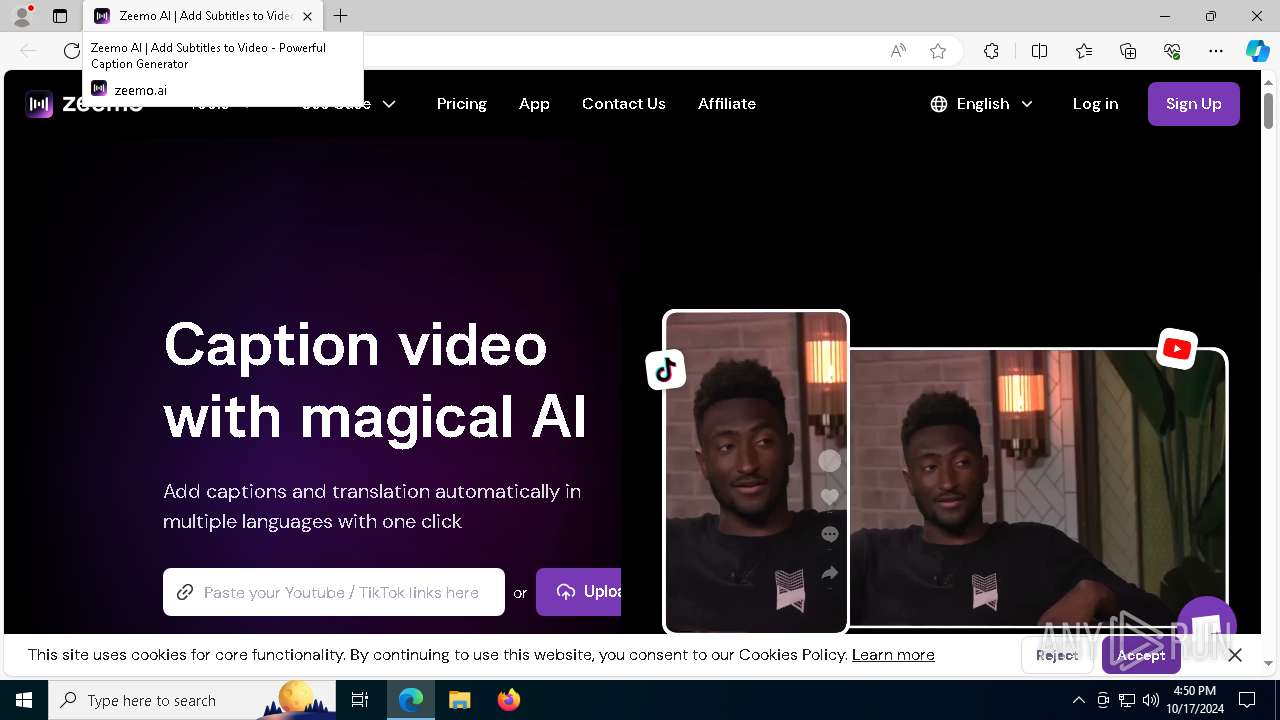
Task: Open Task View on the taskbar
Action: coord(360,700)
